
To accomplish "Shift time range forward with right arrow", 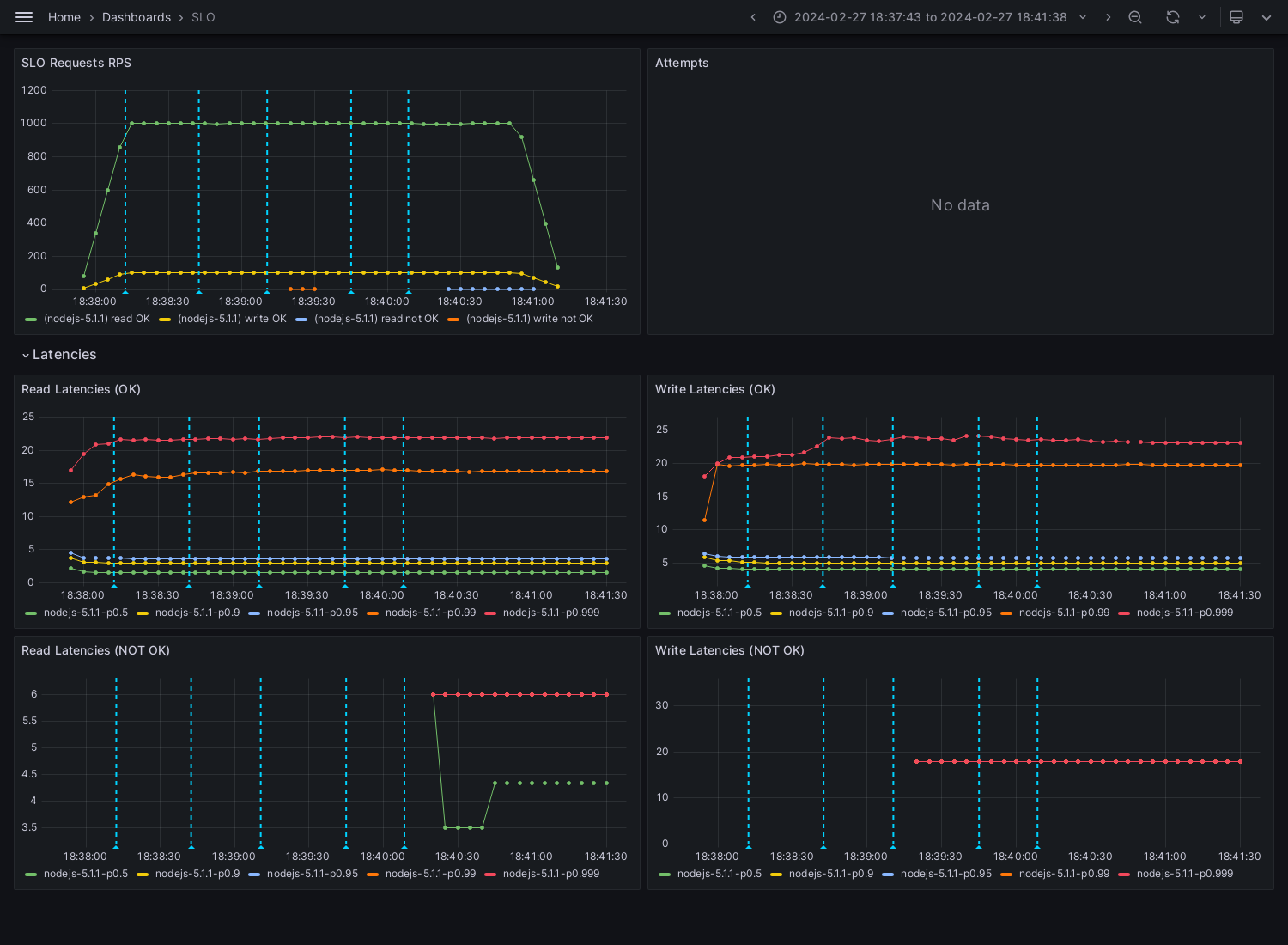I will point(1108,17).
